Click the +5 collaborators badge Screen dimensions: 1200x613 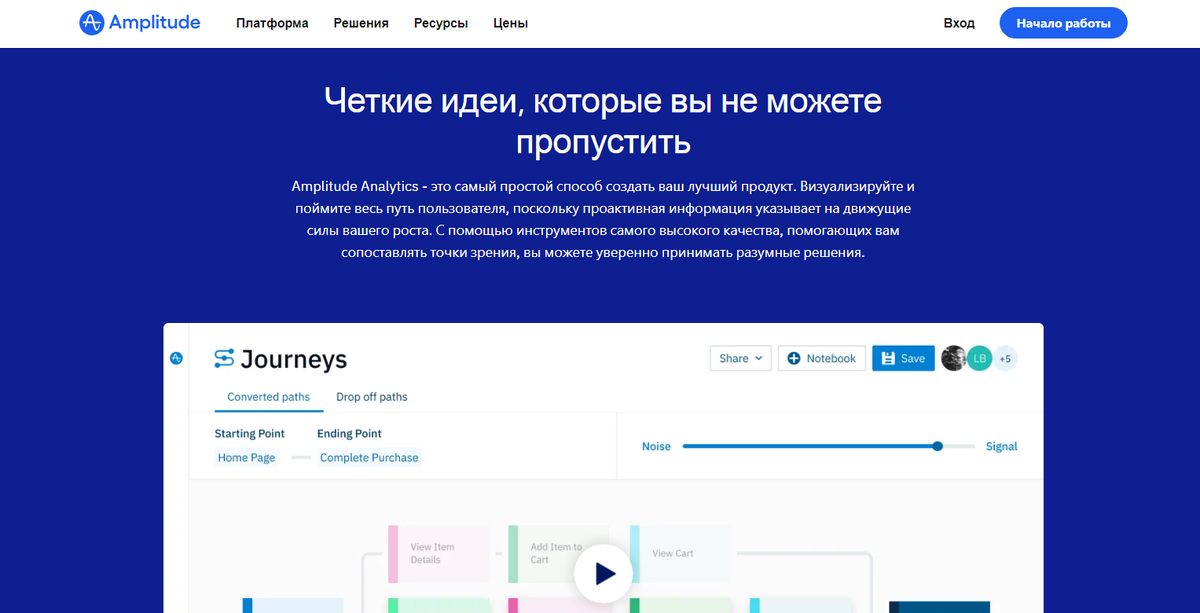click(x=1005, y=358)
